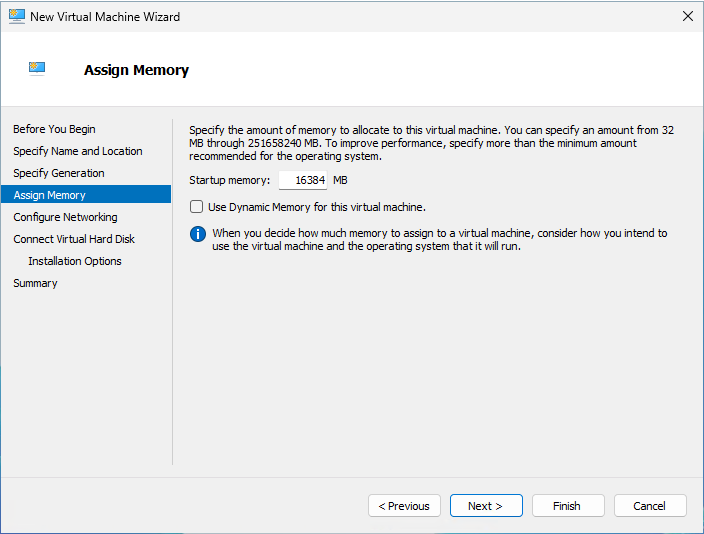Jump to the Configure Networking step

[65, 217]
